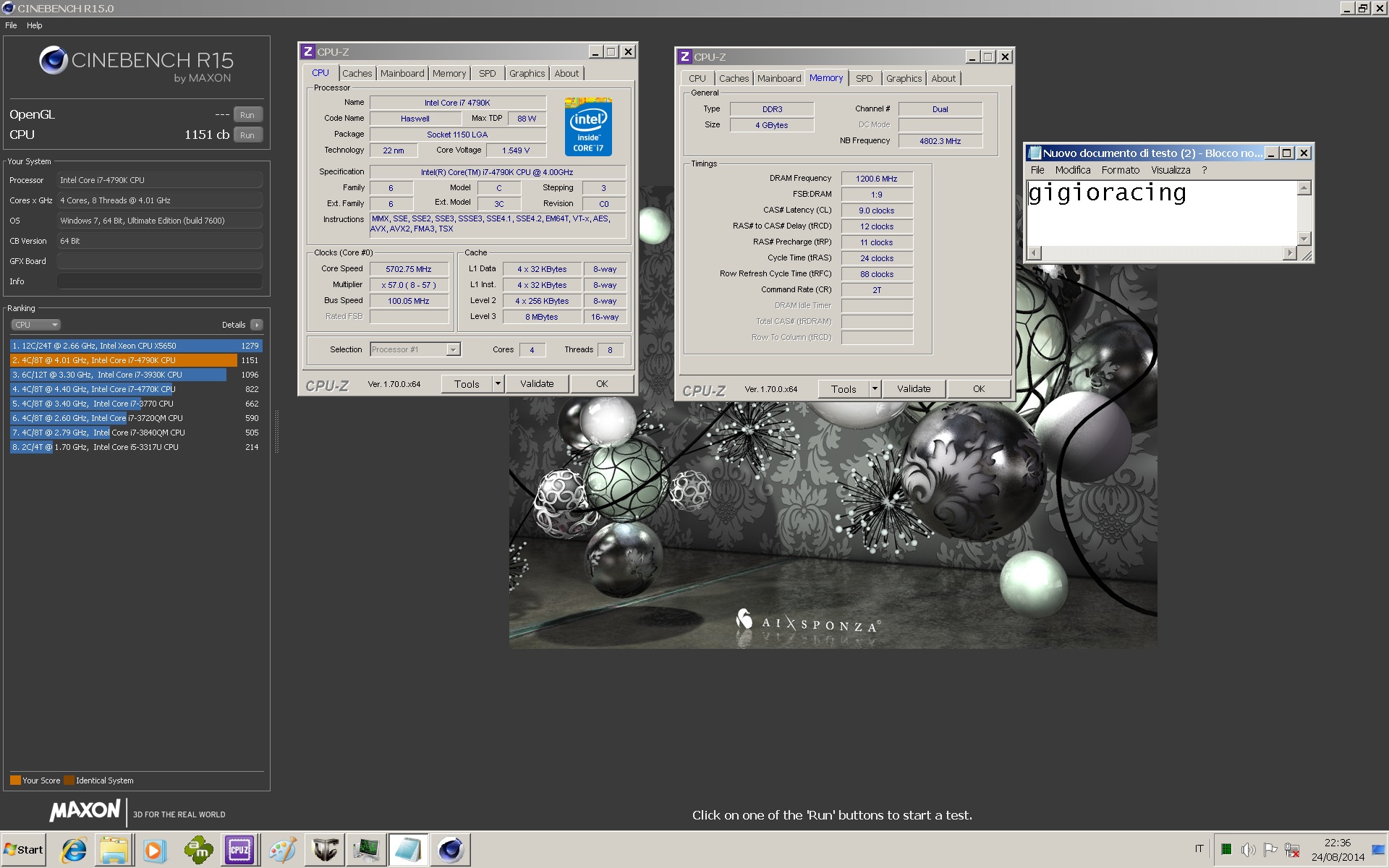1389x868 pixels.
Task: Click the clock showing 22:36
Action: [x=1338, y=843]
